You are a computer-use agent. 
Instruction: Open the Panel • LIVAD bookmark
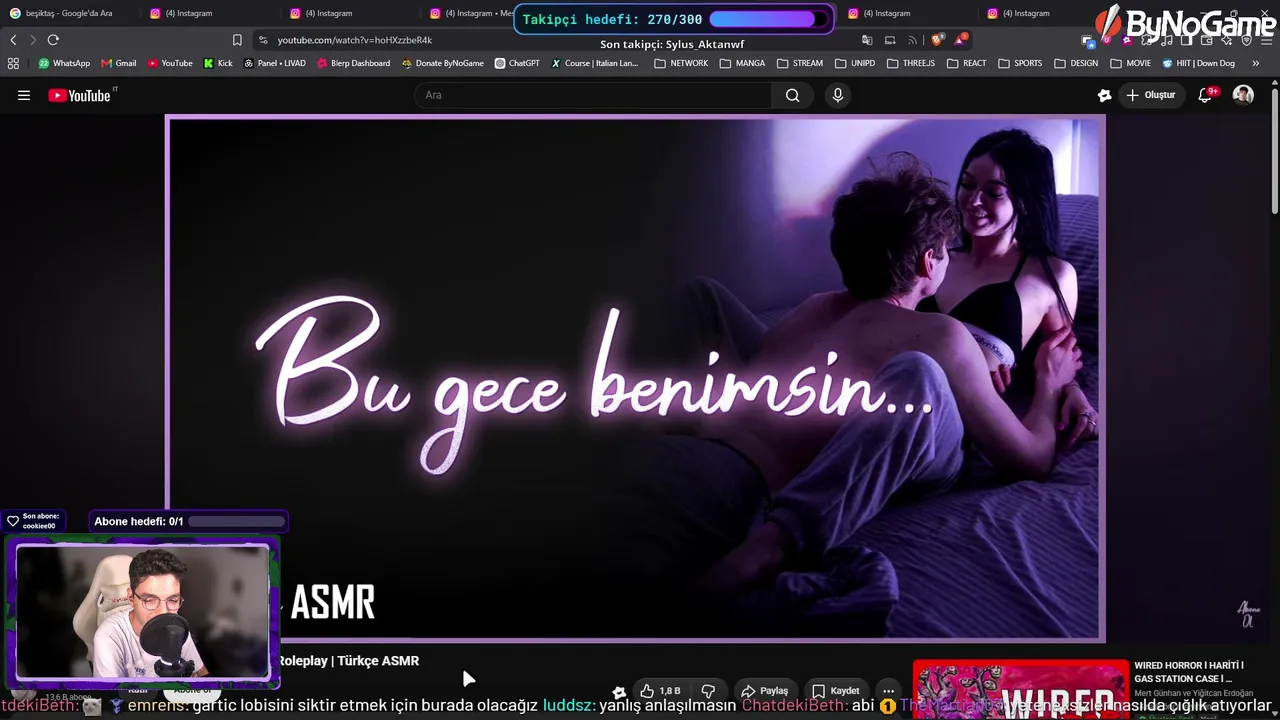(x=275, y=63)
